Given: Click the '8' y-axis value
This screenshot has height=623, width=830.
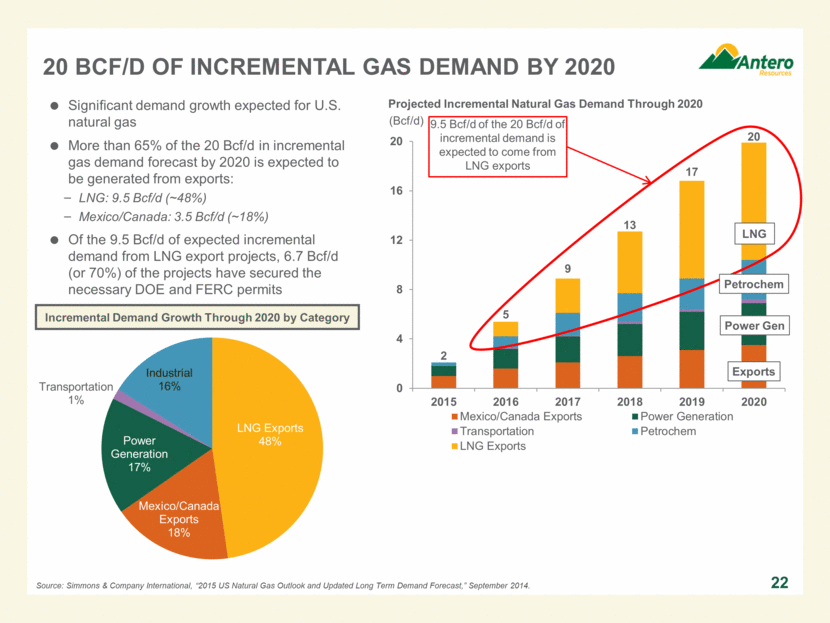Looking at the screenshot, I should tap(399, 290).
